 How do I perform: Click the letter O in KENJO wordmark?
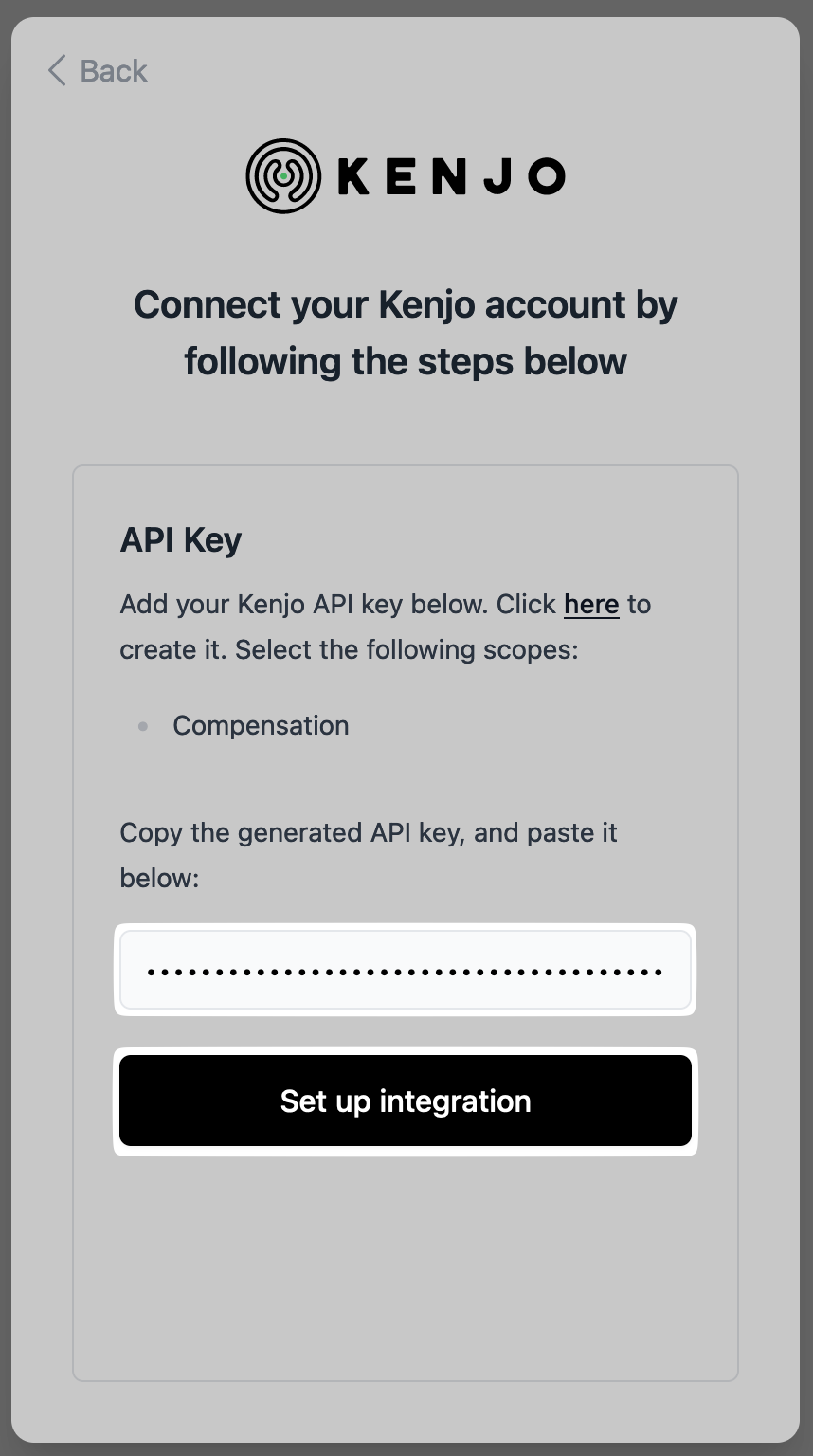(x=545, y=177)
